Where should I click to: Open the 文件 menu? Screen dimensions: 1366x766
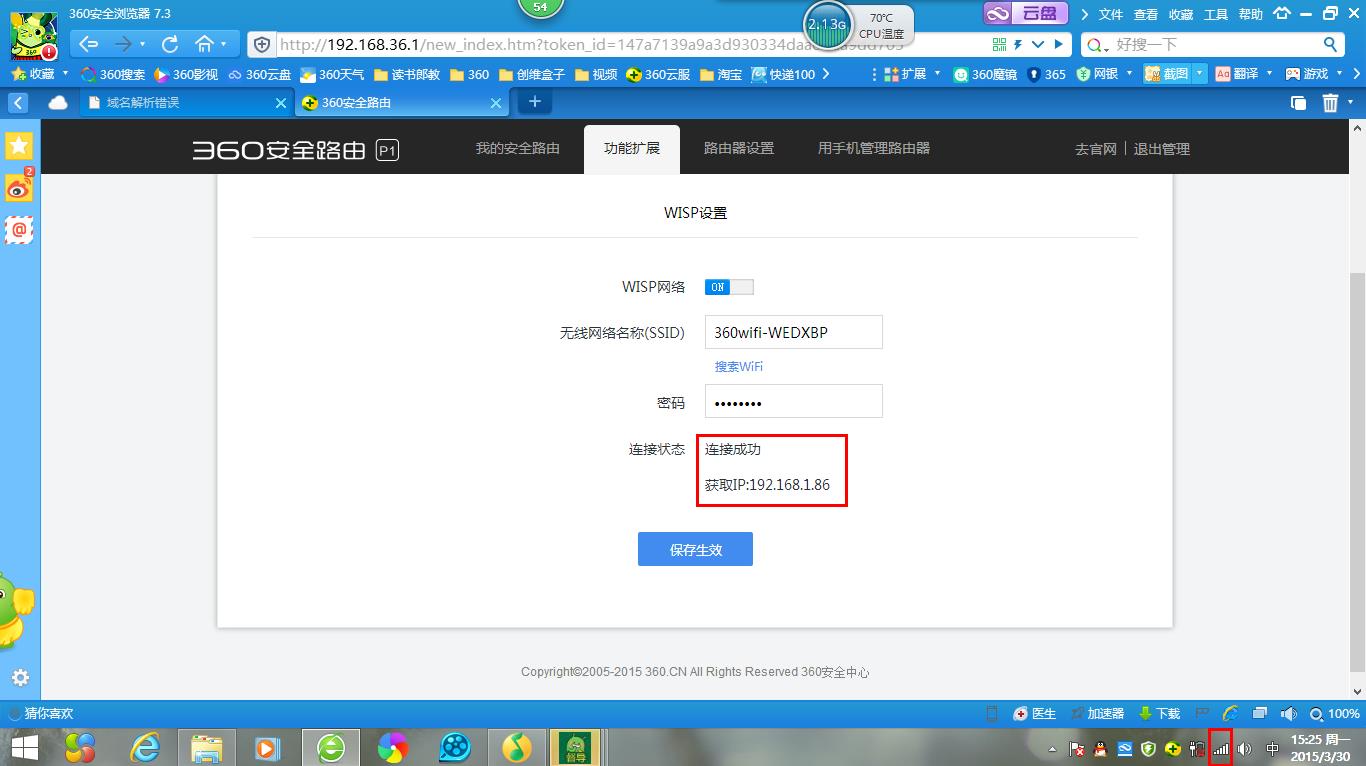(x=1111, y=14)
